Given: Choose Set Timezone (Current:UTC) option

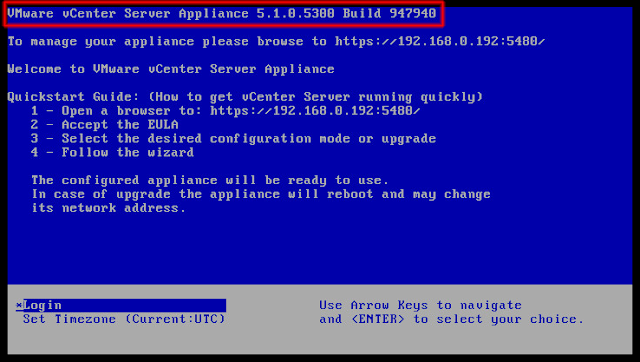Looking at the screenshot, I should pos(124,319).
